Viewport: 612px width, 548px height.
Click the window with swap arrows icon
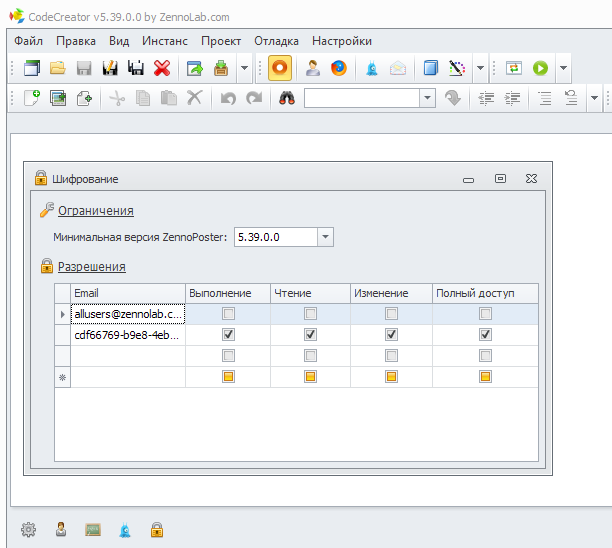pos(514,68)
